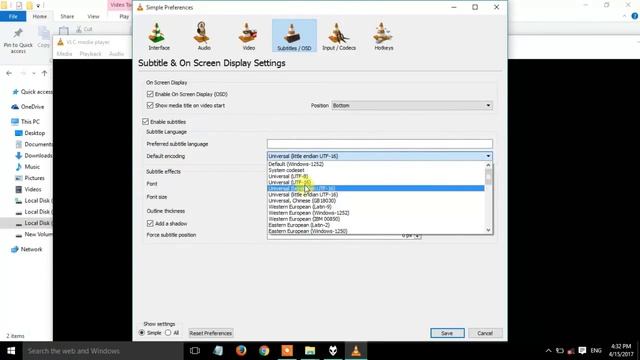Open the File tab in Explorer
The image size is (640, 360).
13,16
